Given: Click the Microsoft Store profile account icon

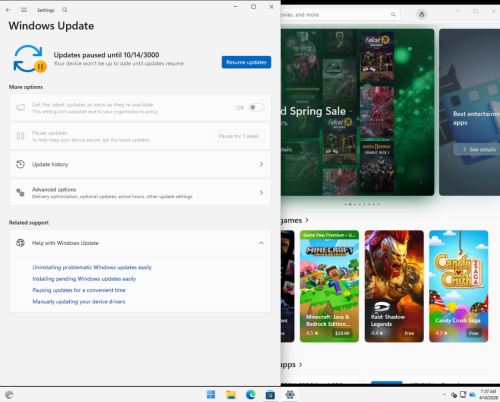Looking at the screenshot, I should [422, 14].
